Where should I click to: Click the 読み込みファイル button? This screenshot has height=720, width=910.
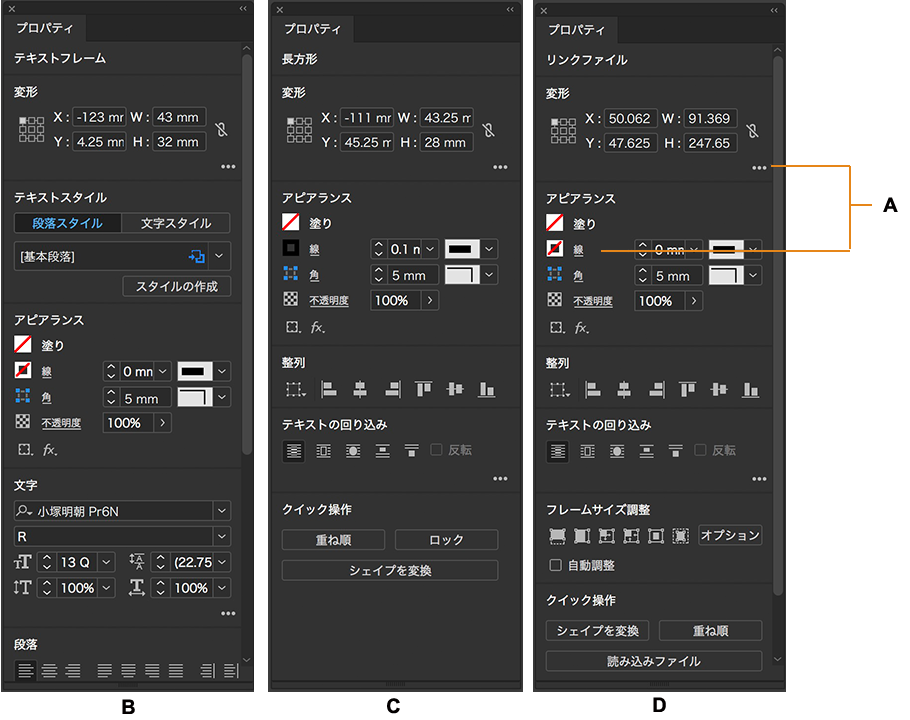pos(654,661)
